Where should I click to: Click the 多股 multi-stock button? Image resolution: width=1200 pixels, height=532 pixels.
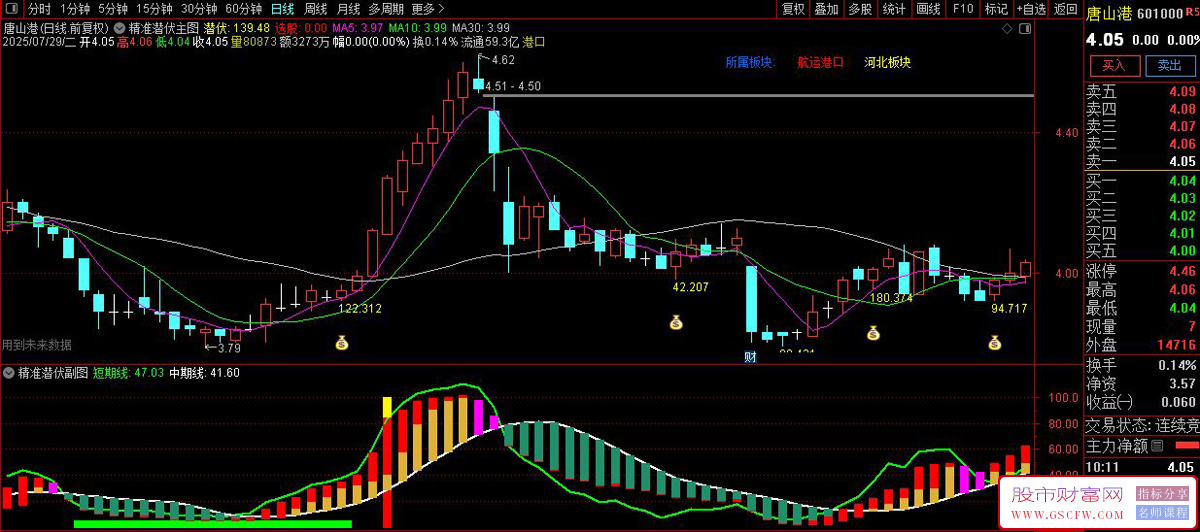pyautogui.click(x=860, y=9)
